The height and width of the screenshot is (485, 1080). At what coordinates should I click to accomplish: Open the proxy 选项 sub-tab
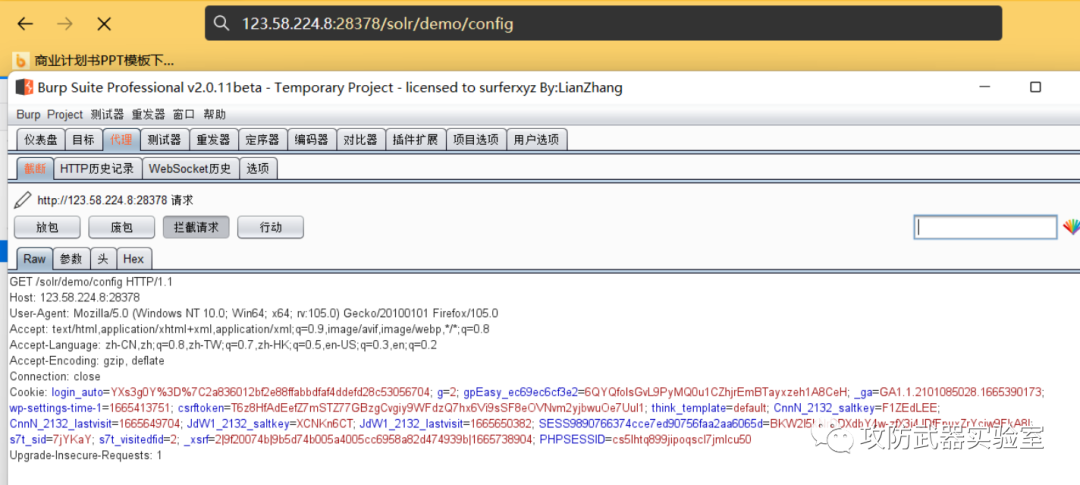click(258, 168)
